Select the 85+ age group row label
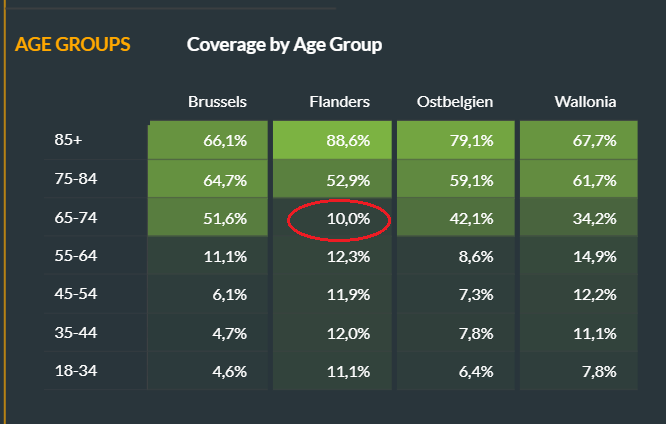This screenshot has height=424, width=666. tap(69, 140)
